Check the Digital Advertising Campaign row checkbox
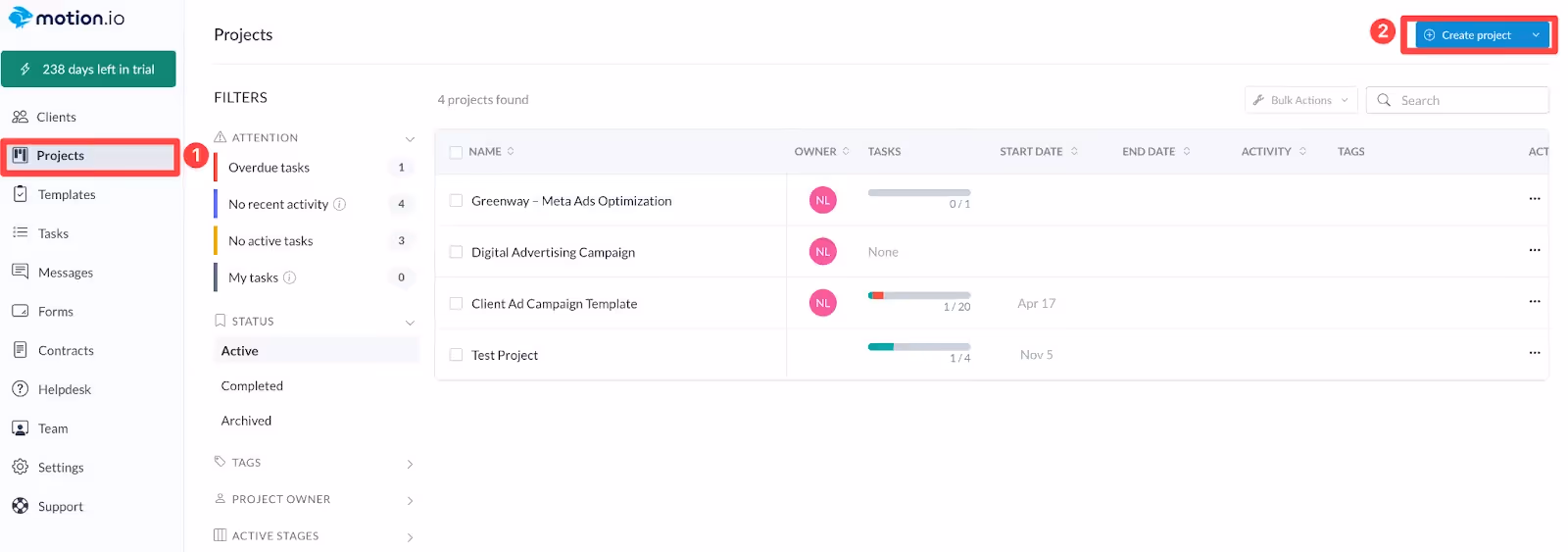1568x552 pixels. click(x=456, y=252)
